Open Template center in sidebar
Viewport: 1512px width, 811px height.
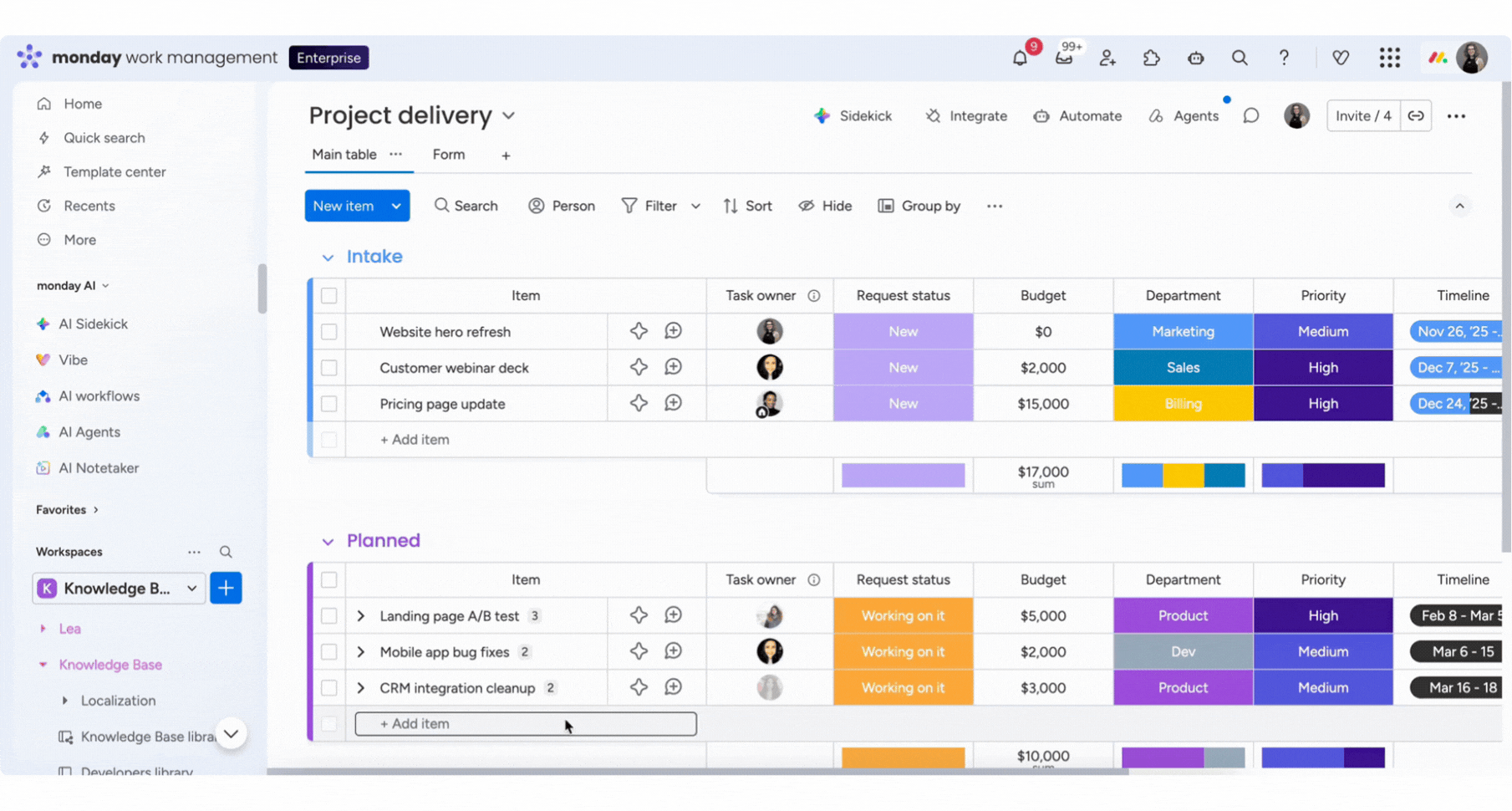pyautogui.click(x=115, y=171)
